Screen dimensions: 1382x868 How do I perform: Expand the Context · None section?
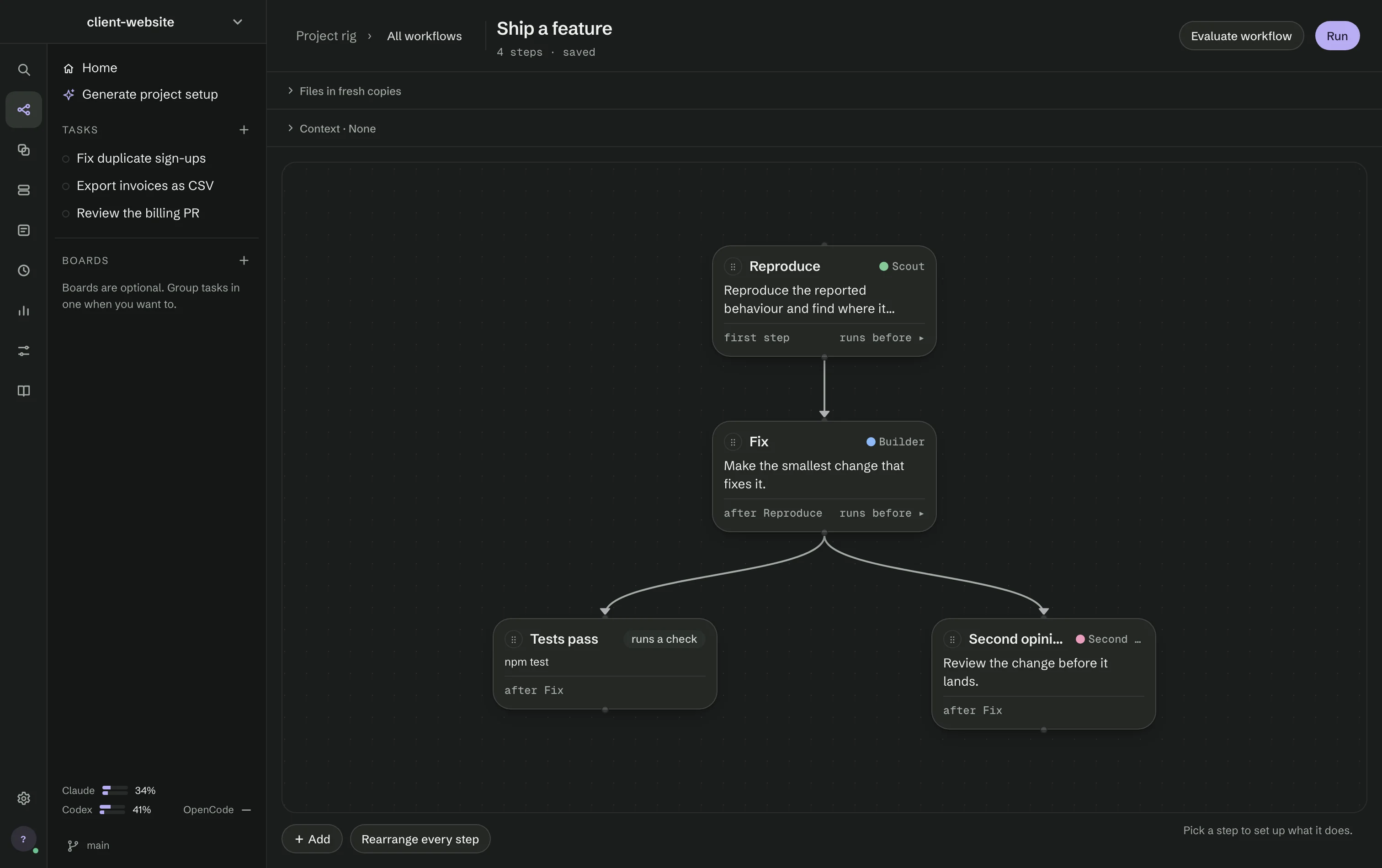click(332, 128)
